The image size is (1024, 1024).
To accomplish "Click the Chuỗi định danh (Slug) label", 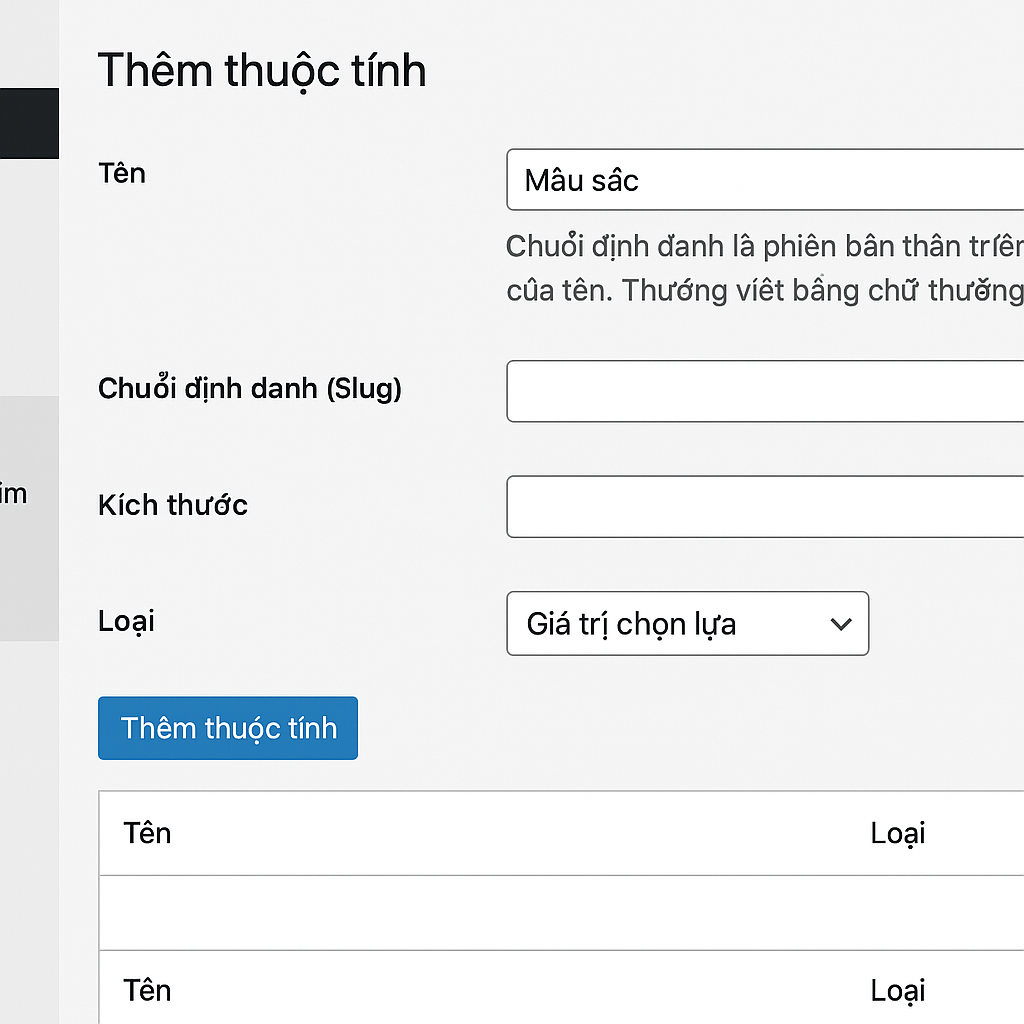I will [249, 389].
